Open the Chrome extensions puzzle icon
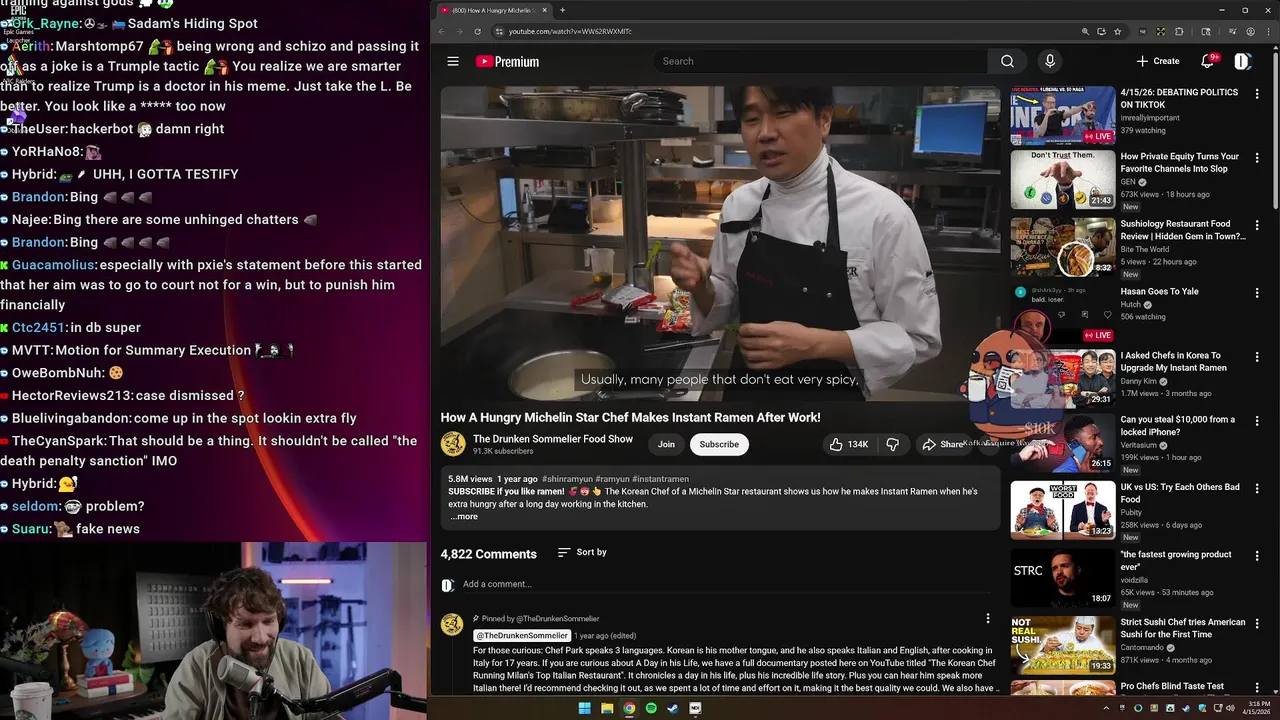This screenshot has height=720, width=1280. (x=1178, y=31)
